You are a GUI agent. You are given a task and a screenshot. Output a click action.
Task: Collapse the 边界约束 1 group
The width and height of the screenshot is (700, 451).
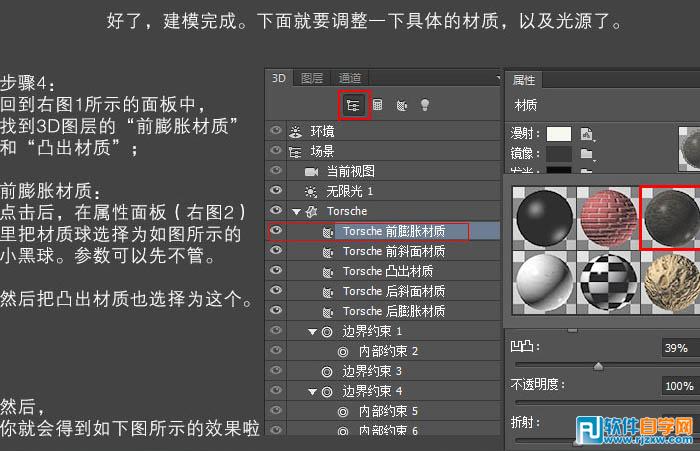point(312,332)
